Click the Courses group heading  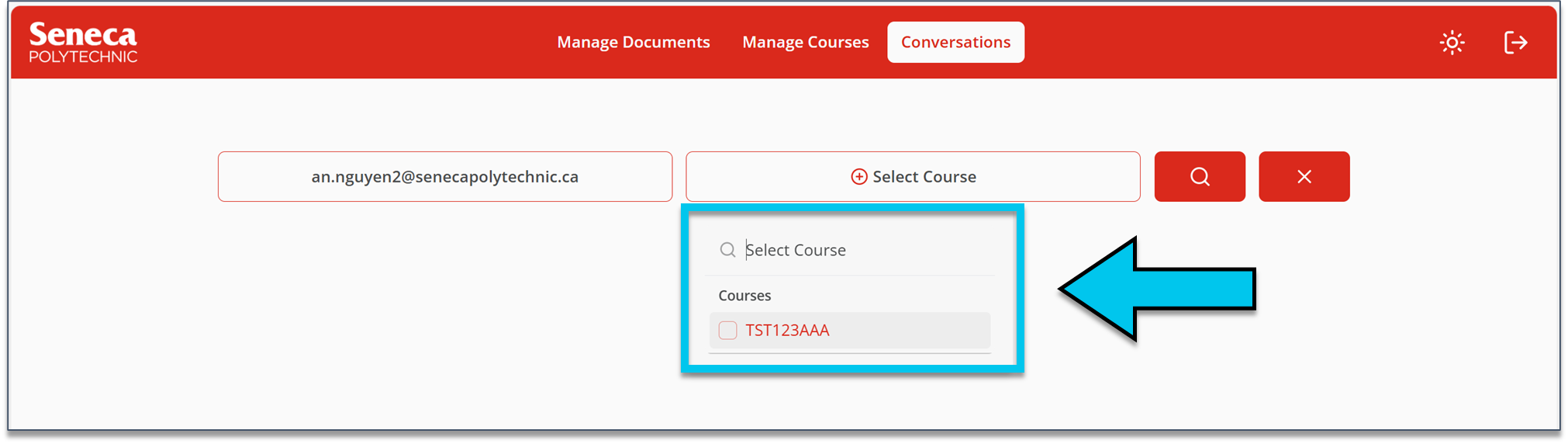pyautogui.click(x=744, y=295)
